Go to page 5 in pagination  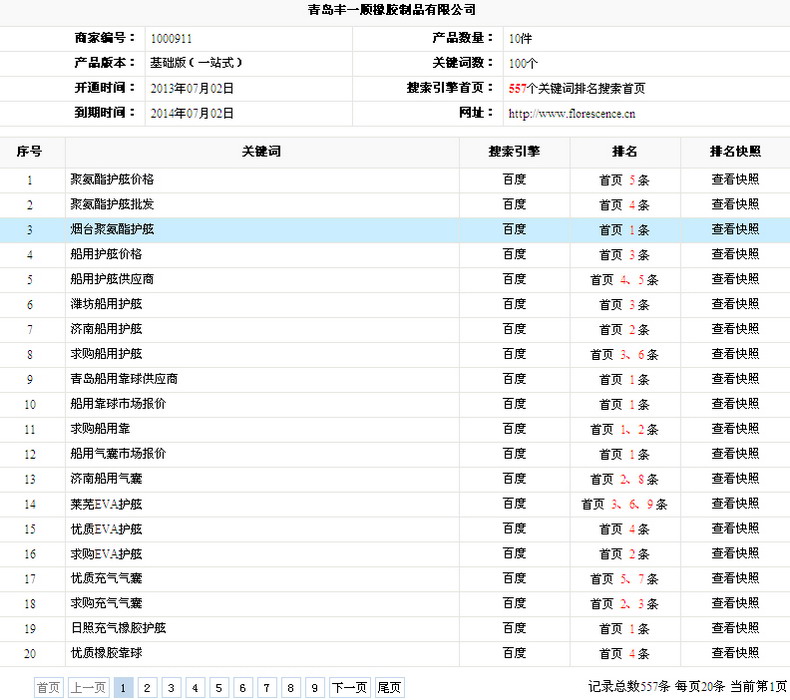coord(219,688)
